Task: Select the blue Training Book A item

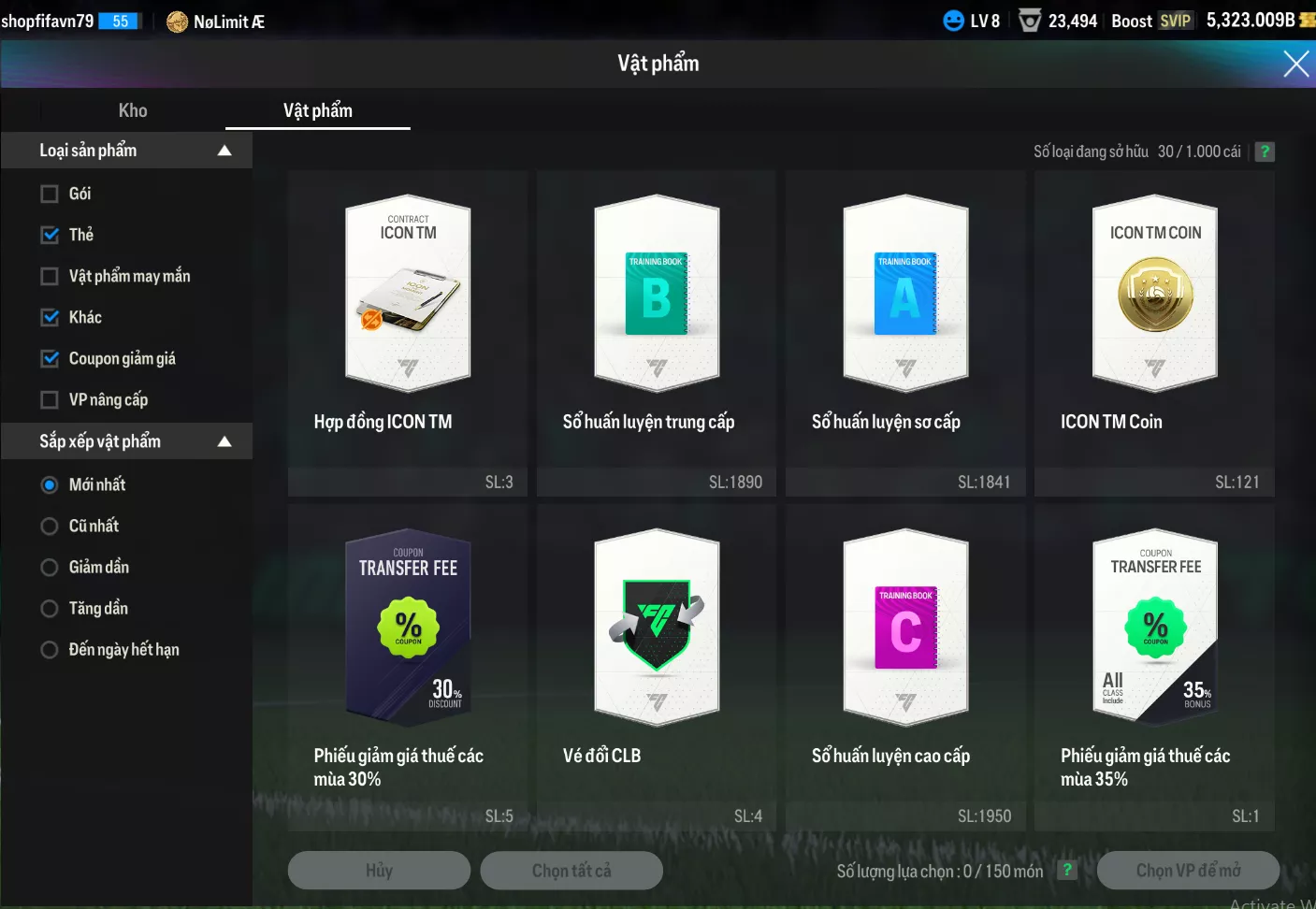Action: [905, 295]
